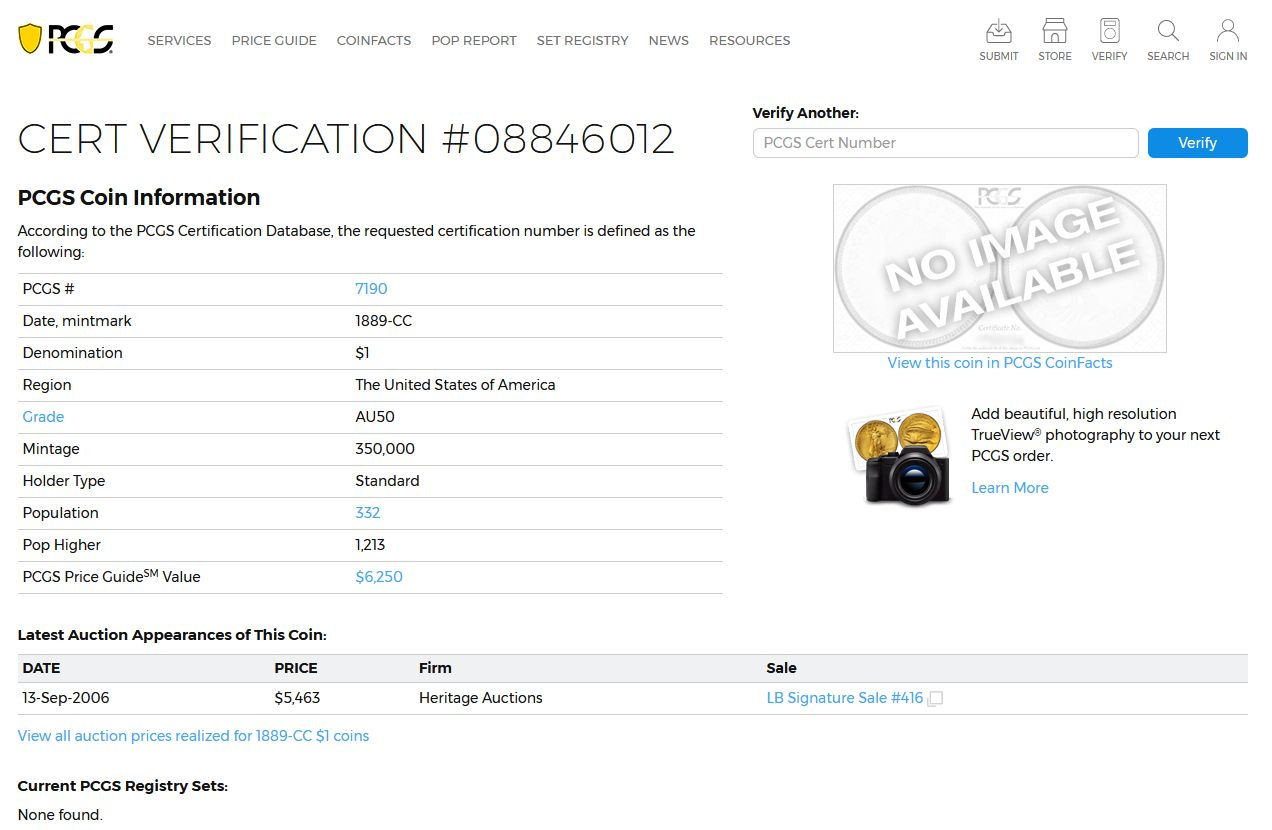Viewport: 1272px width, 830px height.
Task: Click the AU50 grade value
Action: pyautogui.click(x=375, y=417)
